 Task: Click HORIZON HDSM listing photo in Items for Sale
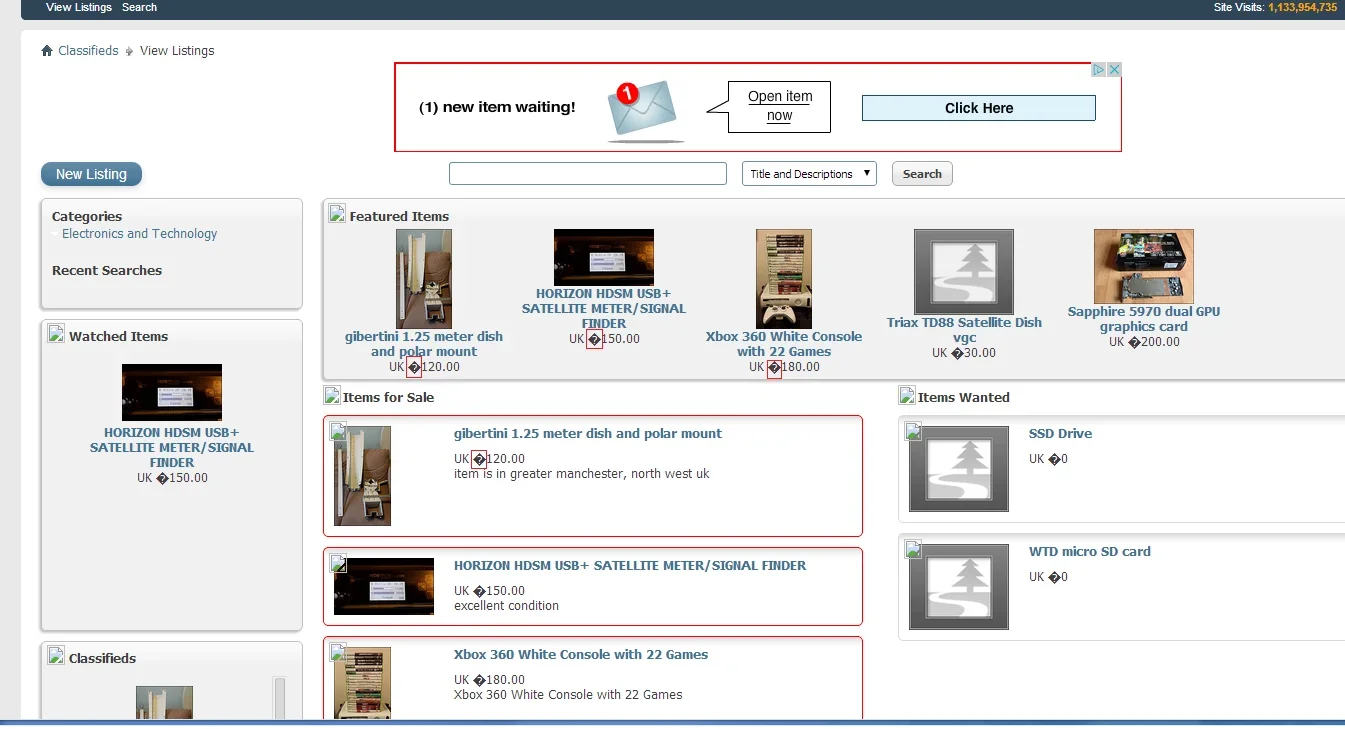384,586
